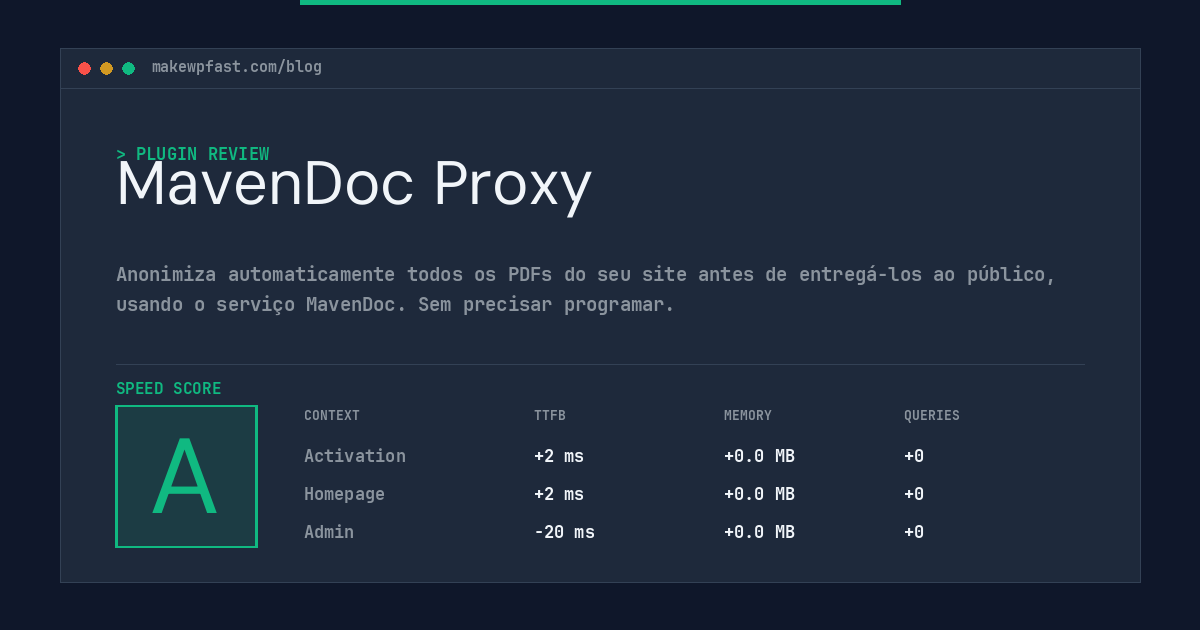Click Admin TTFB value -20 ms

[564, 532]
